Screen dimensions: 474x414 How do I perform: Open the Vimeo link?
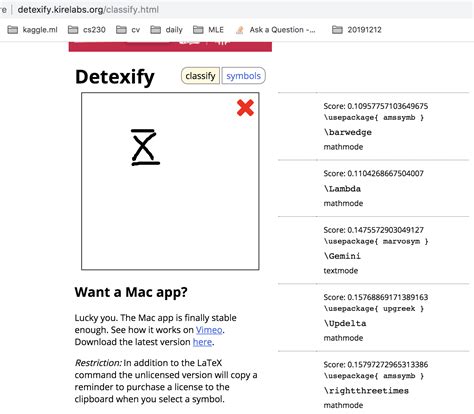click(209, 330)
